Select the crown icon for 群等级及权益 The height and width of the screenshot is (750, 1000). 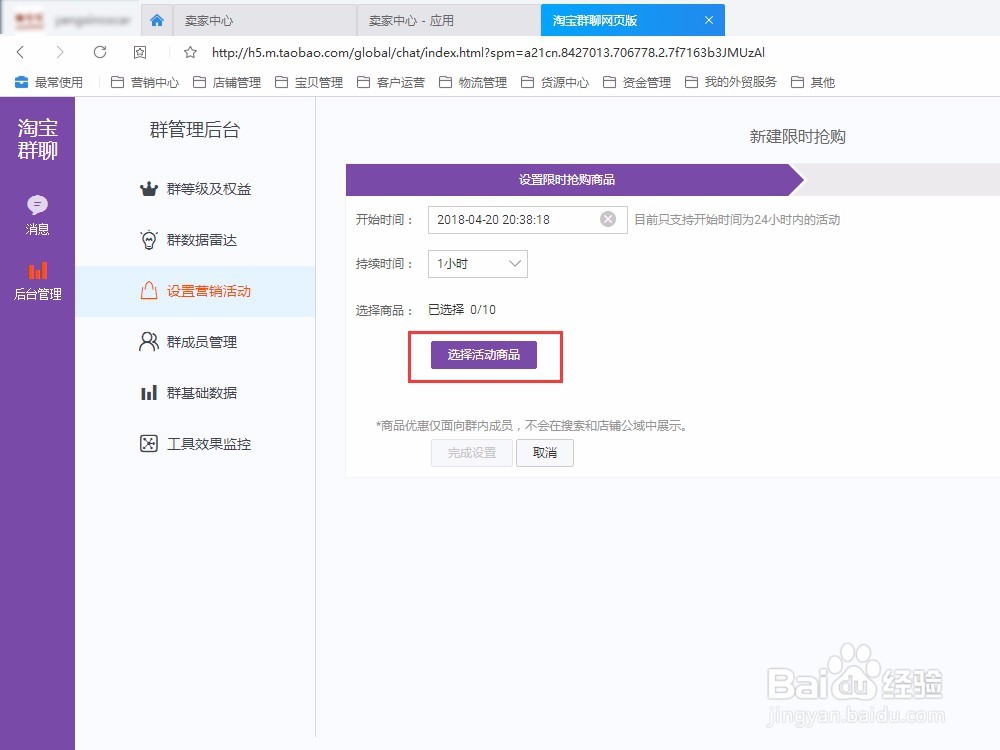point(148,188)
